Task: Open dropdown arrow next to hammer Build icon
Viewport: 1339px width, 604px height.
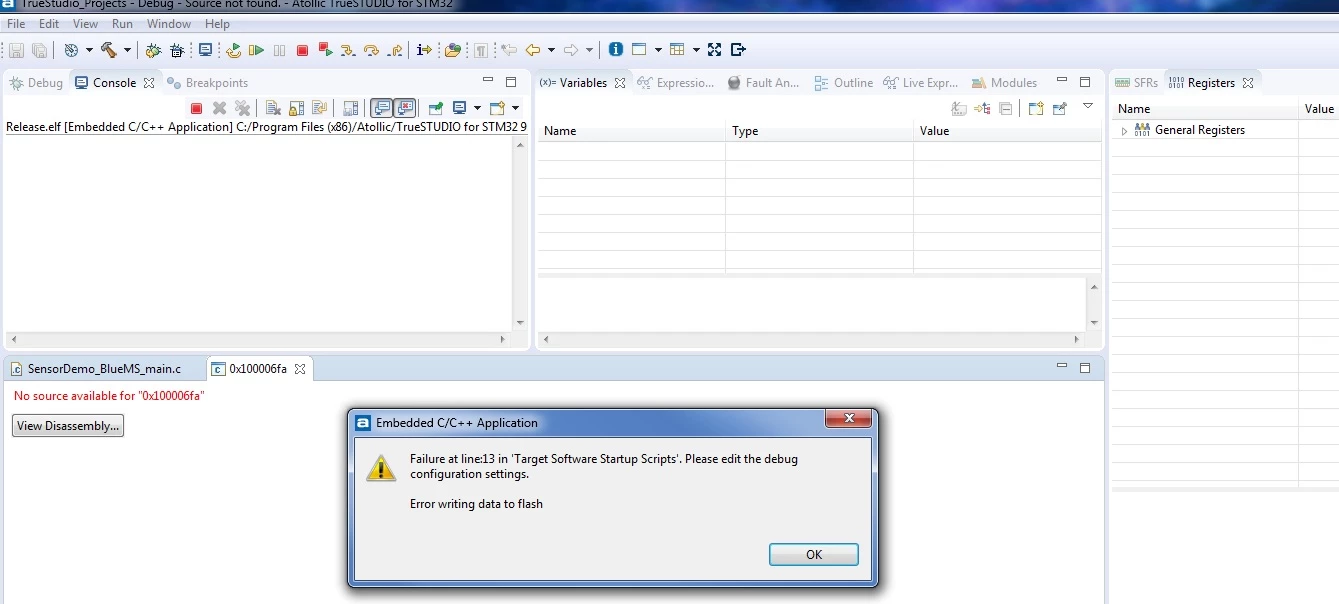Action: pyautogui.click(x=127, y=50)
